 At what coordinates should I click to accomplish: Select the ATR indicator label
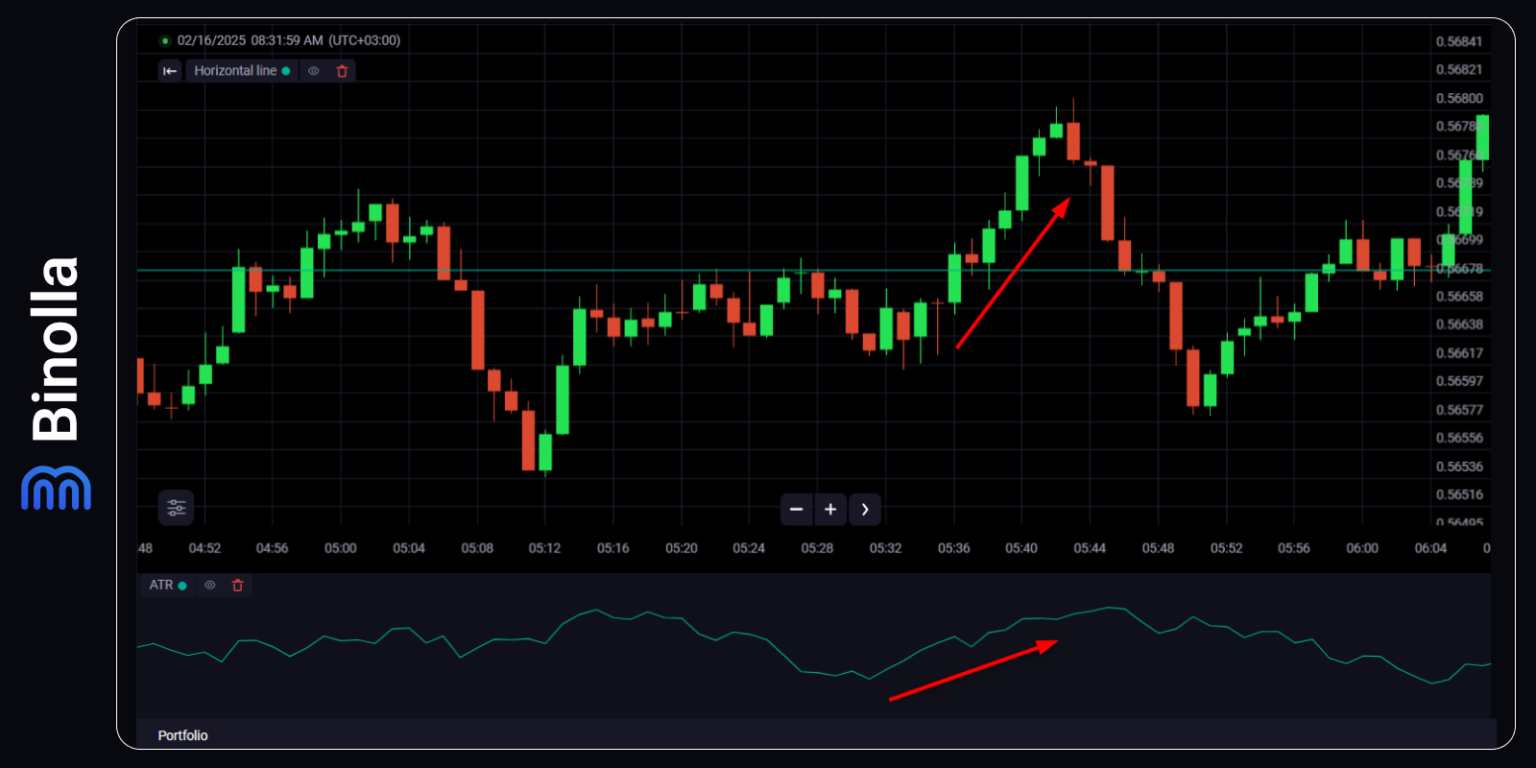point(160,585)
